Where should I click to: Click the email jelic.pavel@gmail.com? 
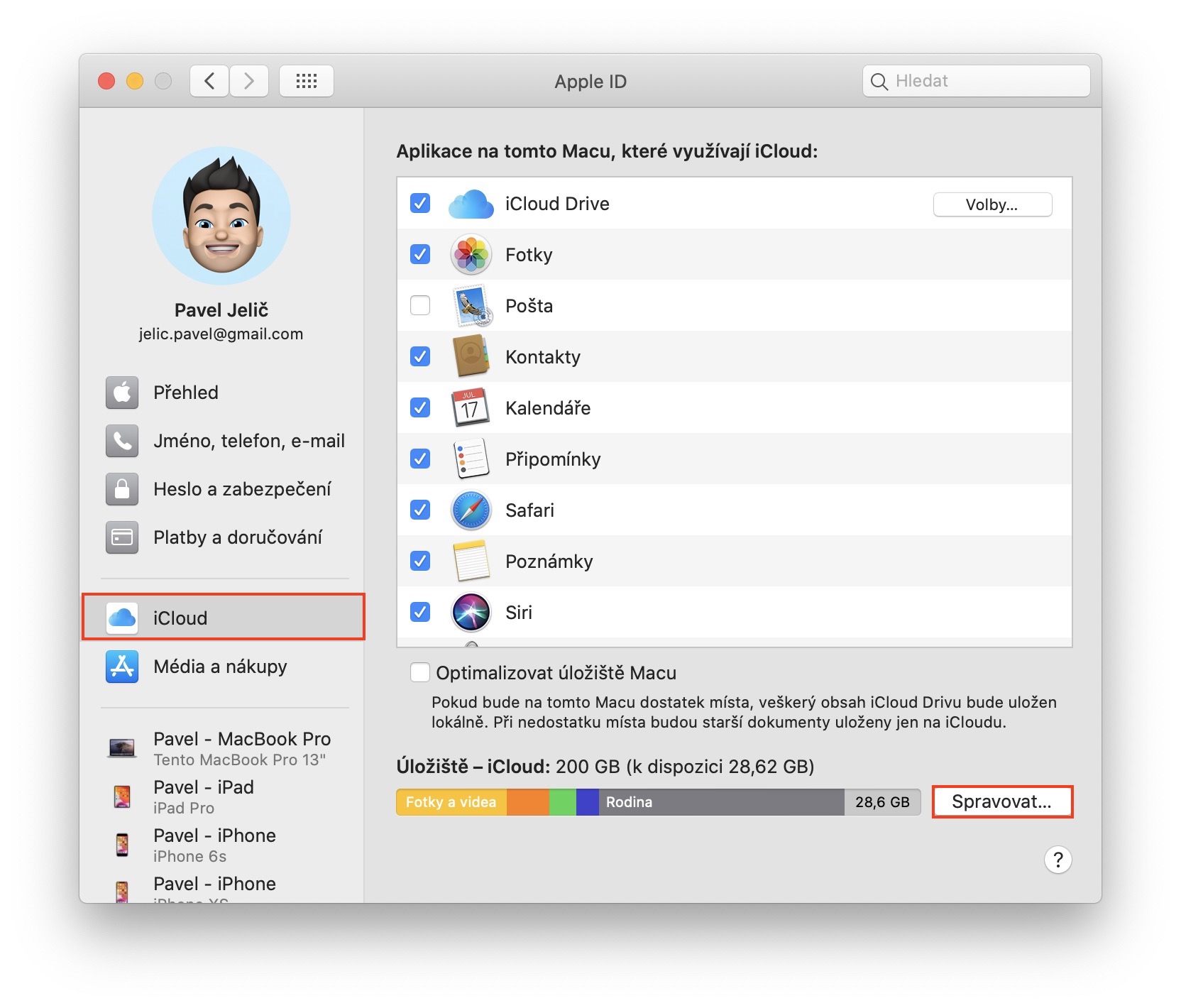click(221, 334)
